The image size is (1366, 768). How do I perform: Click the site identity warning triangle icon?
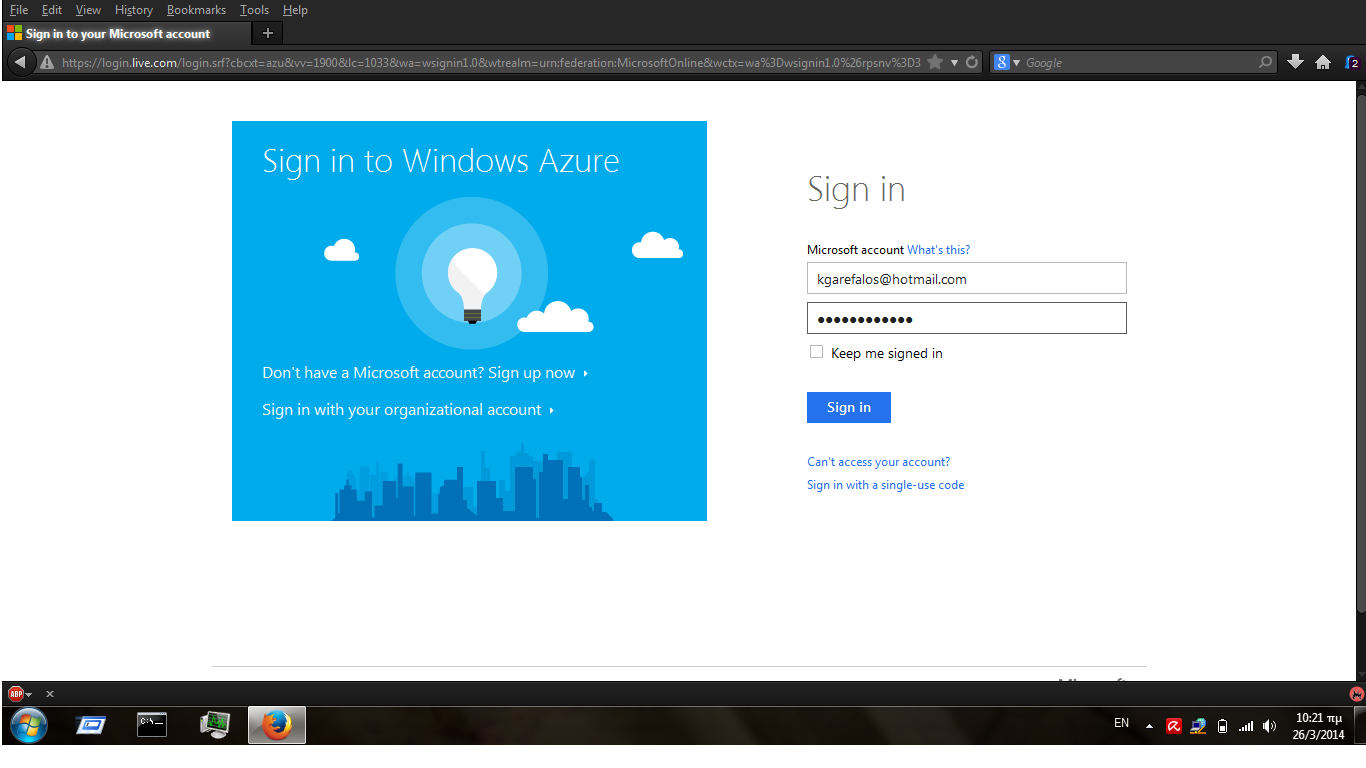point(46,63)
